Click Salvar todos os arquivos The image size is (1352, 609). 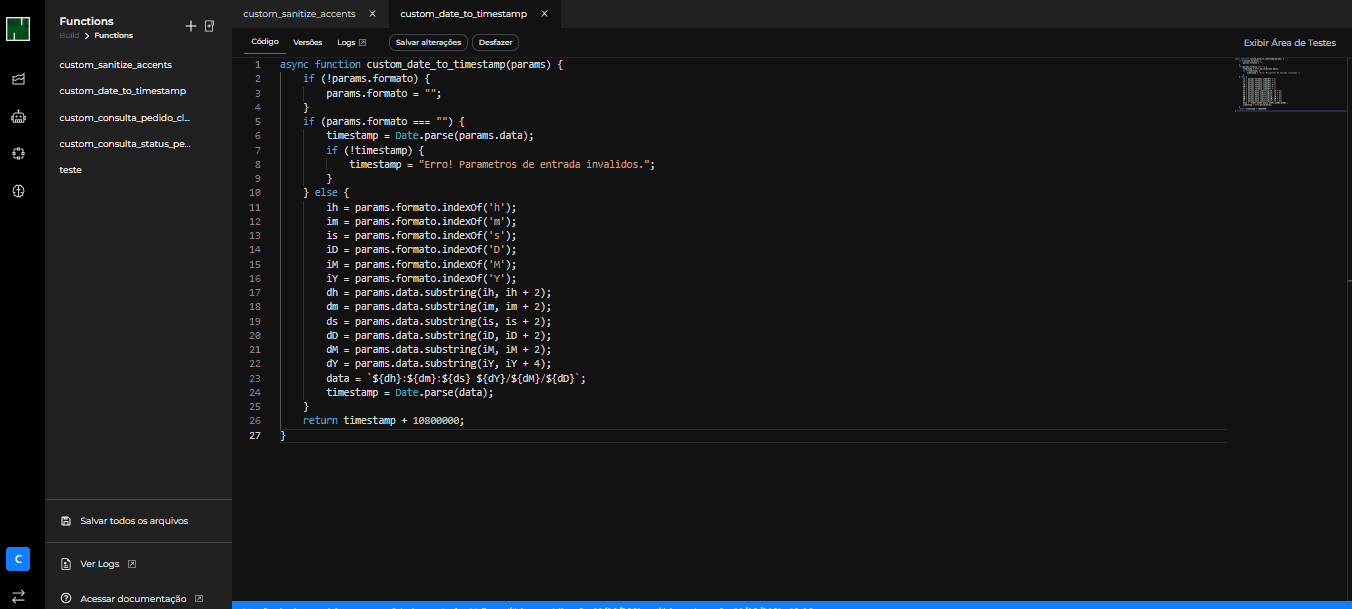pos(133,521)
